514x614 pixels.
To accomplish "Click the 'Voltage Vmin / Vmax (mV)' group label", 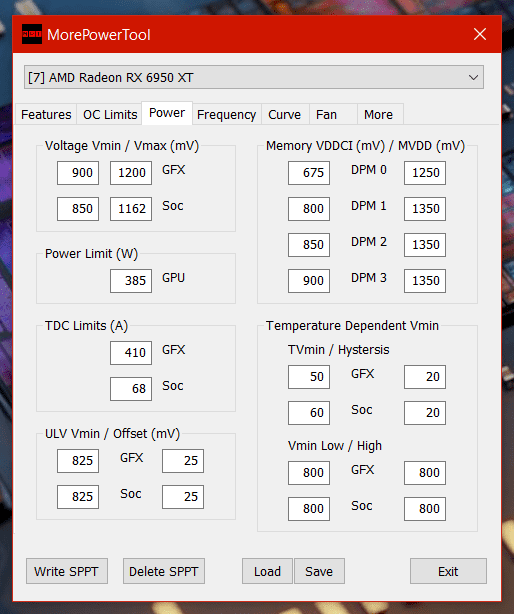I will [x=122, y=146].
